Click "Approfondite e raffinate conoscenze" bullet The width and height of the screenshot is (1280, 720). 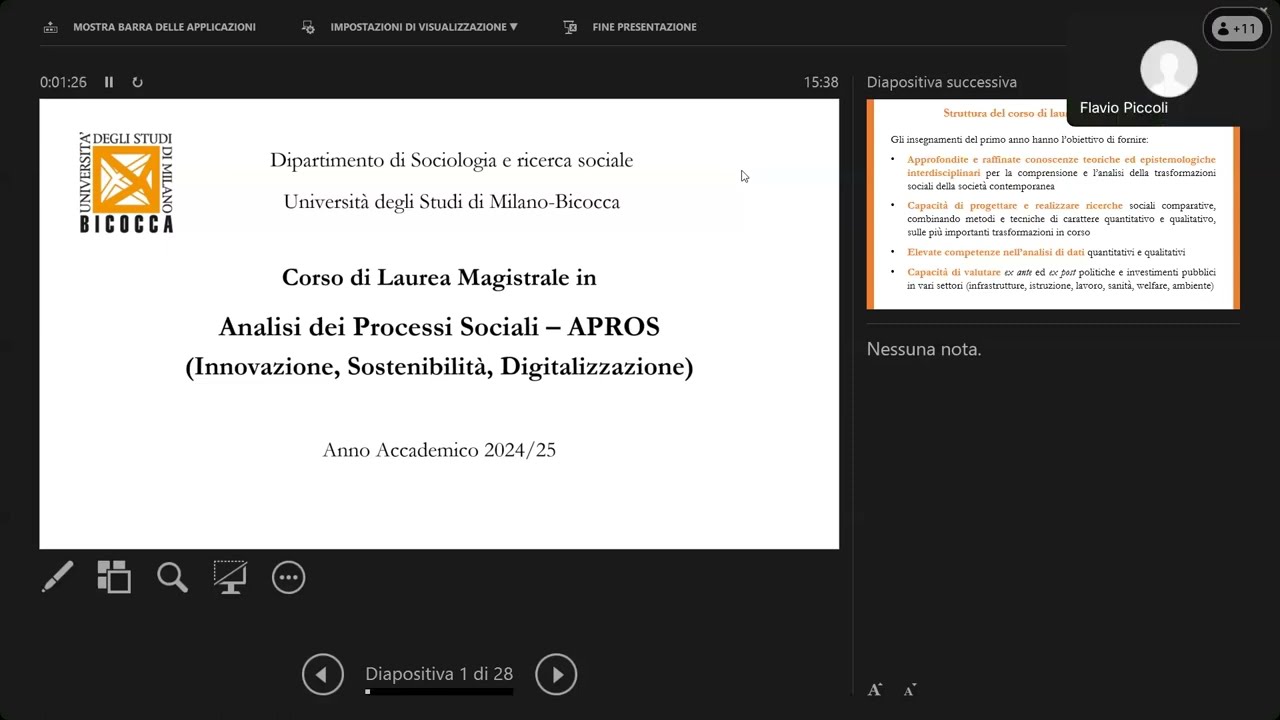tap(1061, 166)
